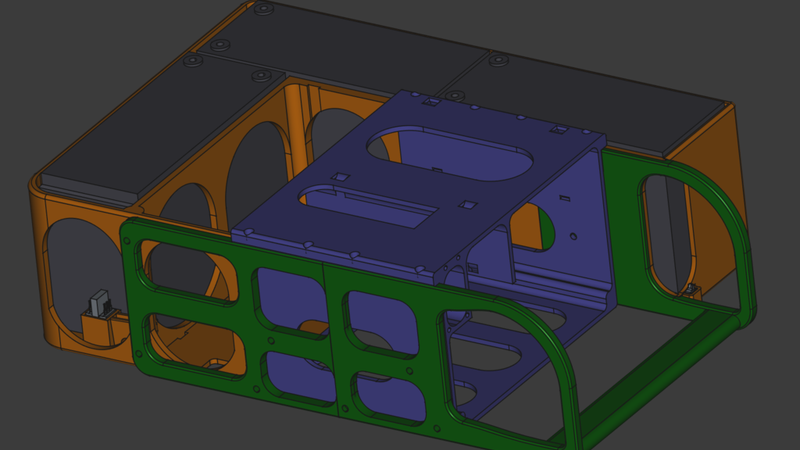Click the screw at top cover's back corner
Image resolution: width=800 pixels, height=450 pixels.
click(262, 8)
